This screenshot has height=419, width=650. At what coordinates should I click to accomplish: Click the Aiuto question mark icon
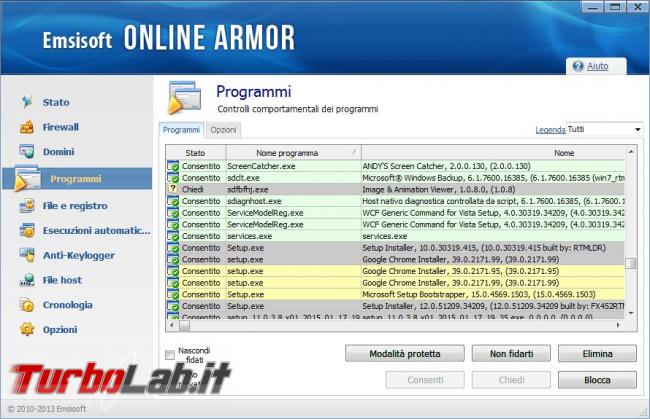pyautogui.click(x=578, y=66)
